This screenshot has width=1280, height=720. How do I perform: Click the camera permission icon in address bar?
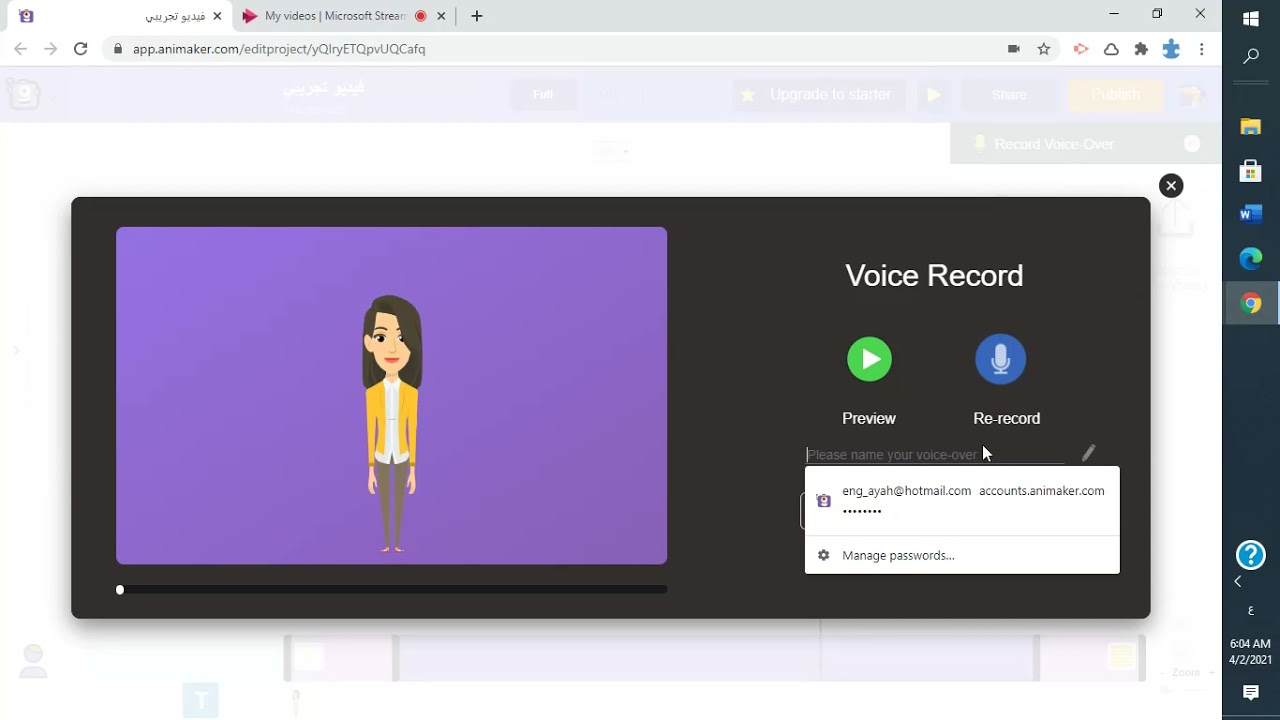click(x=1014, y=49)
